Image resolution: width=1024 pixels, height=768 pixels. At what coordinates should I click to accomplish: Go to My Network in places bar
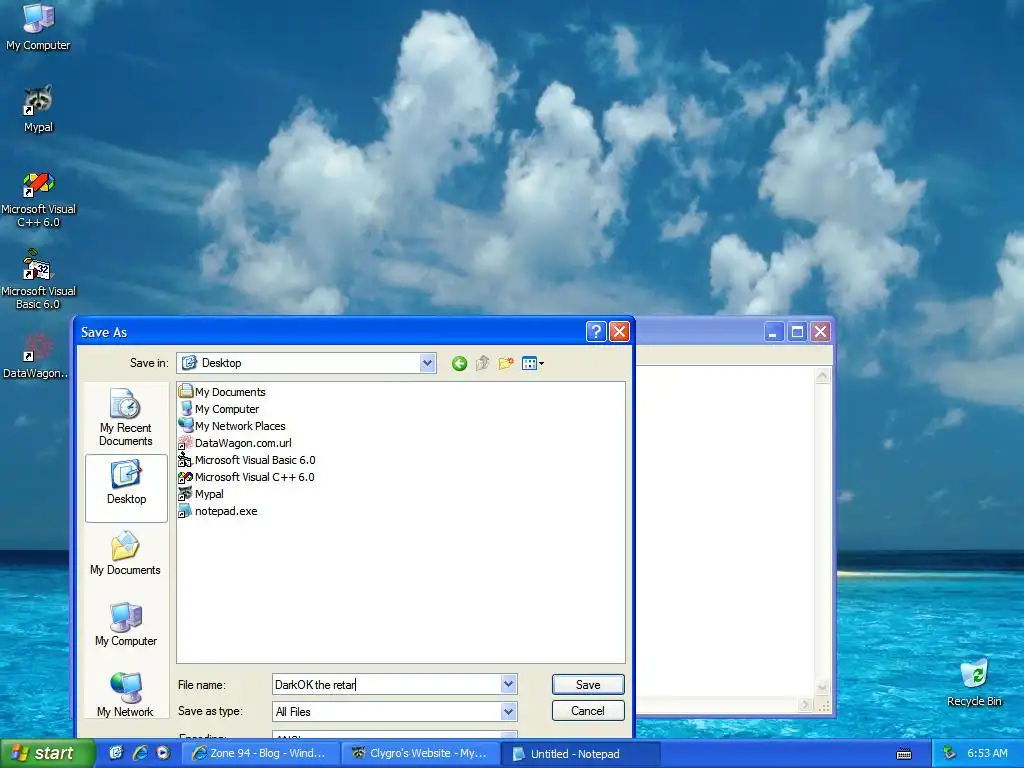pos(125,695)
